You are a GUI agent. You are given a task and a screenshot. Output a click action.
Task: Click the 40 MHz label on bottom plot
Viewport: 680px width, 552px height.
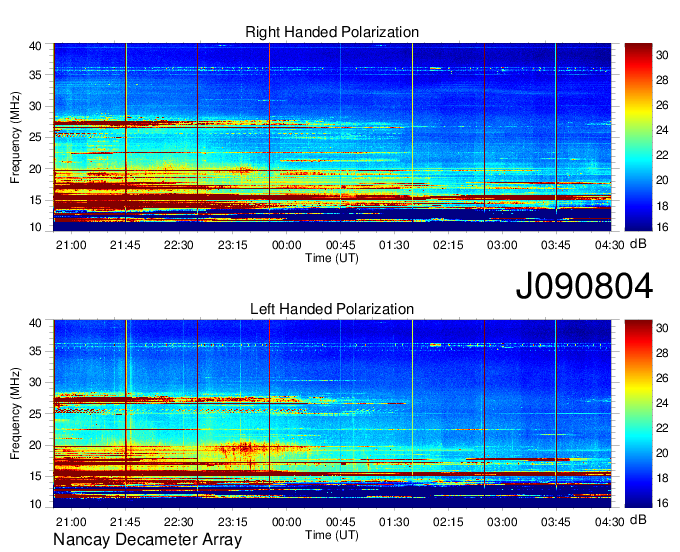tap(35, 323)
